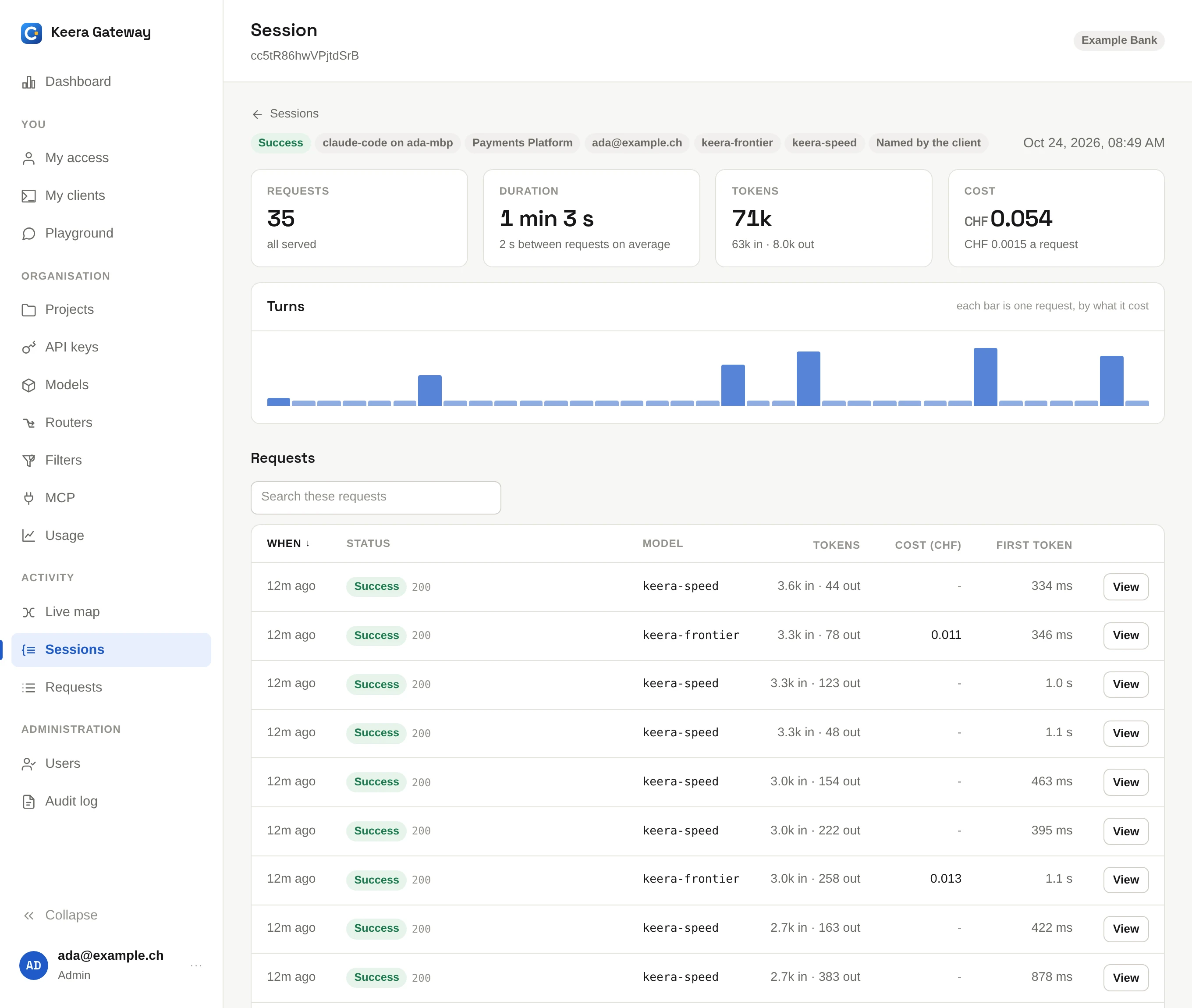1192x1008 pixels.
Task: View the keera-frontier request costing 0.013
Action: coord(1125,880)
